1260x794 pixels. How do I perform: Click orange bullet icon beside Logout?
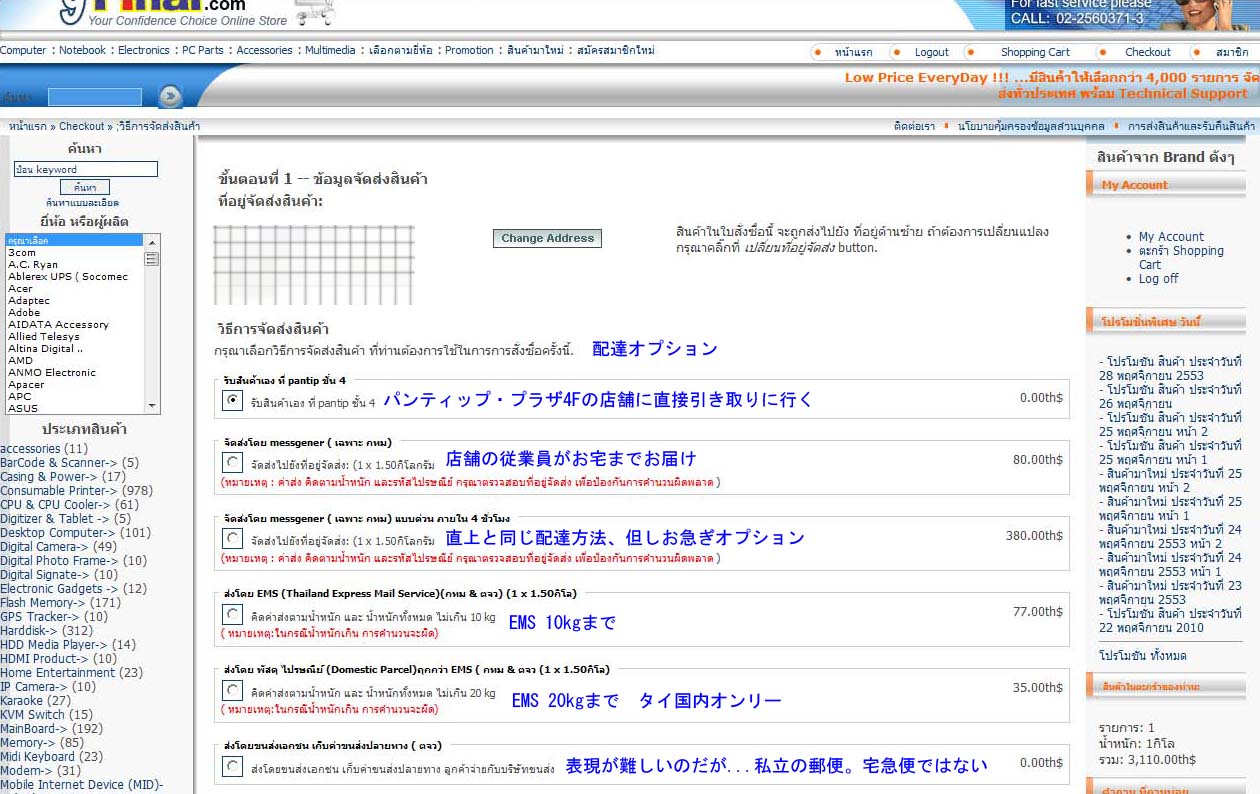tap(896, 52)
